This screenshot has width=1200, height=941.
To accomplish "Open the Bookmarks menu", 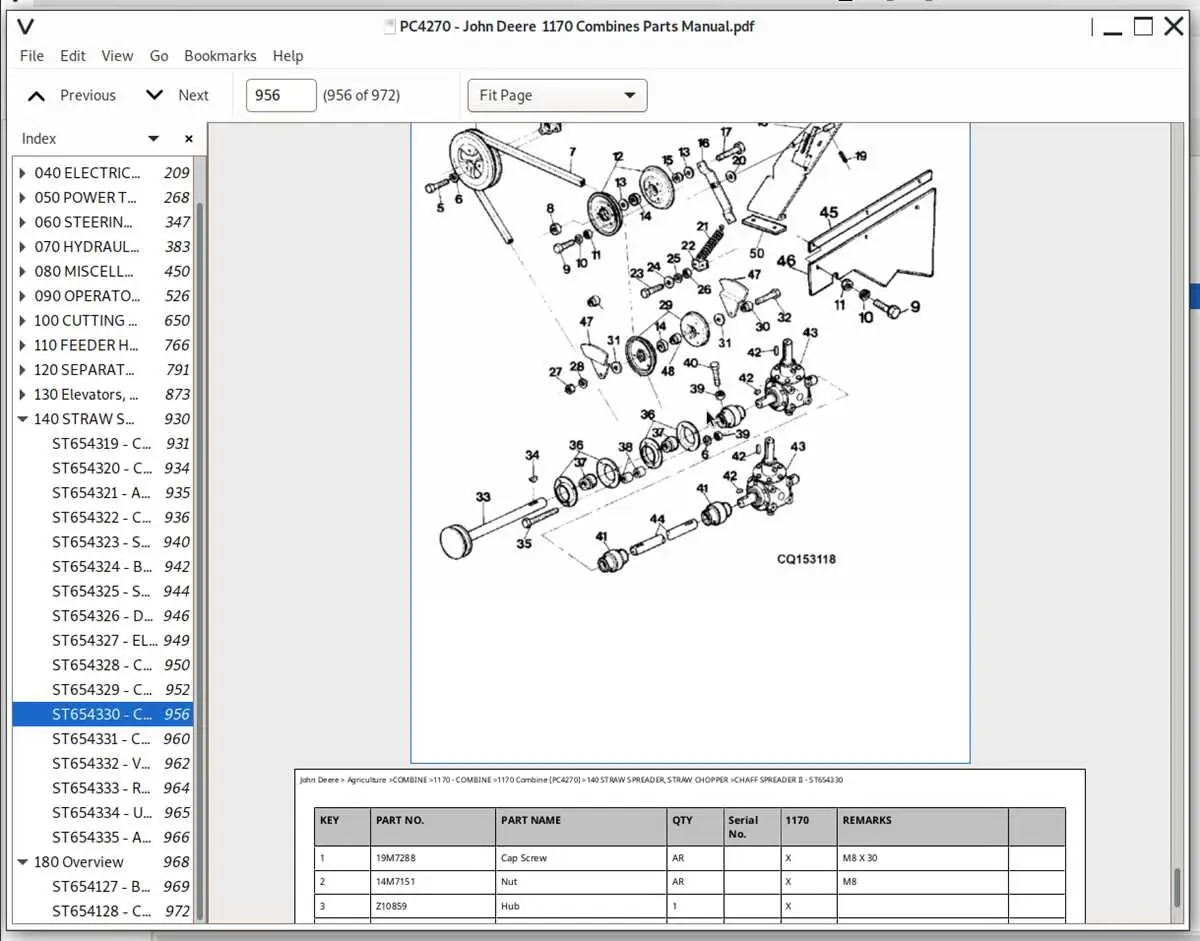I will pos(220,56).
